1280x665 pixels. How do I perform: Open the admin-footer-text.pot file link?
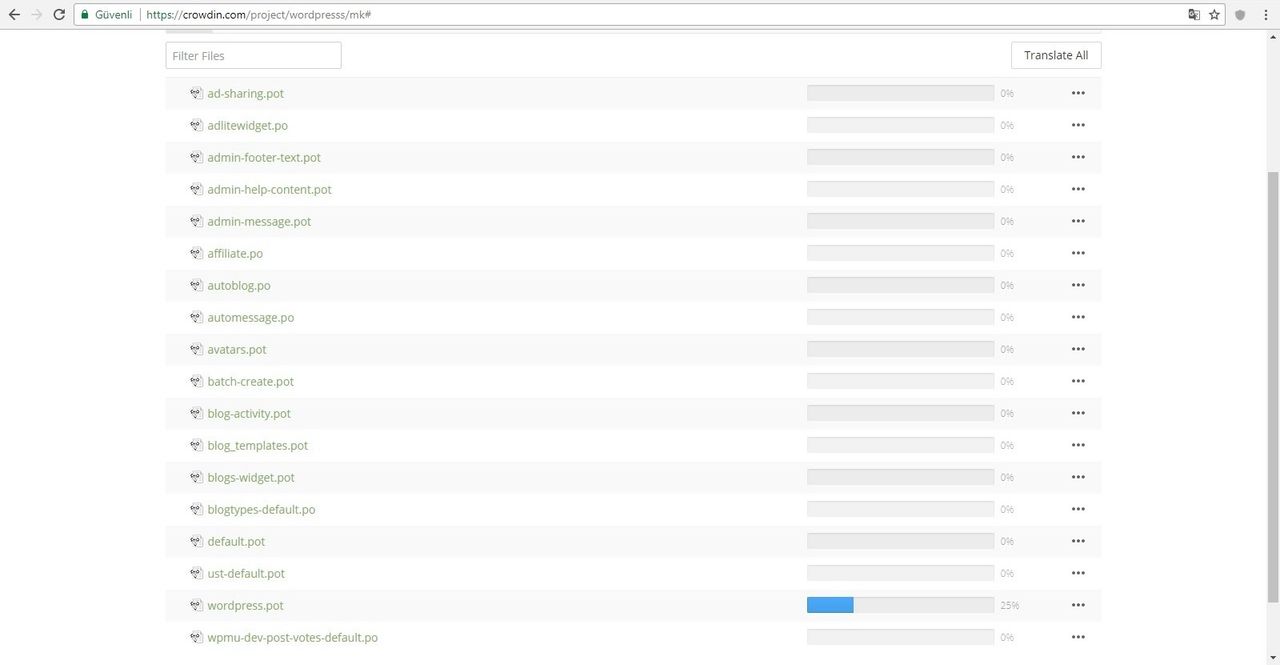pos(264,157)
